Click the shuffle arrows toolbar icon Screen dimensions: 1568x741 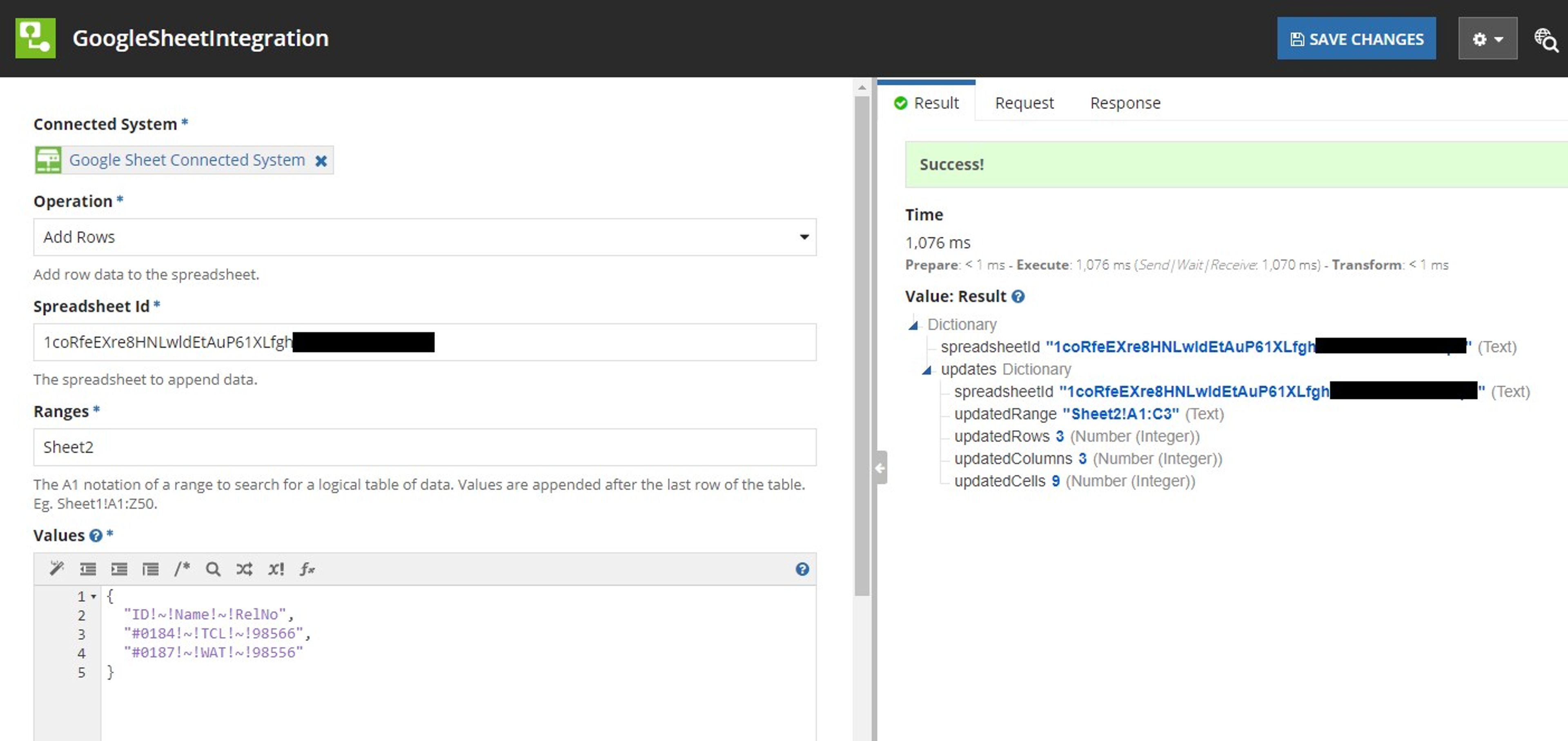(245, 569)
